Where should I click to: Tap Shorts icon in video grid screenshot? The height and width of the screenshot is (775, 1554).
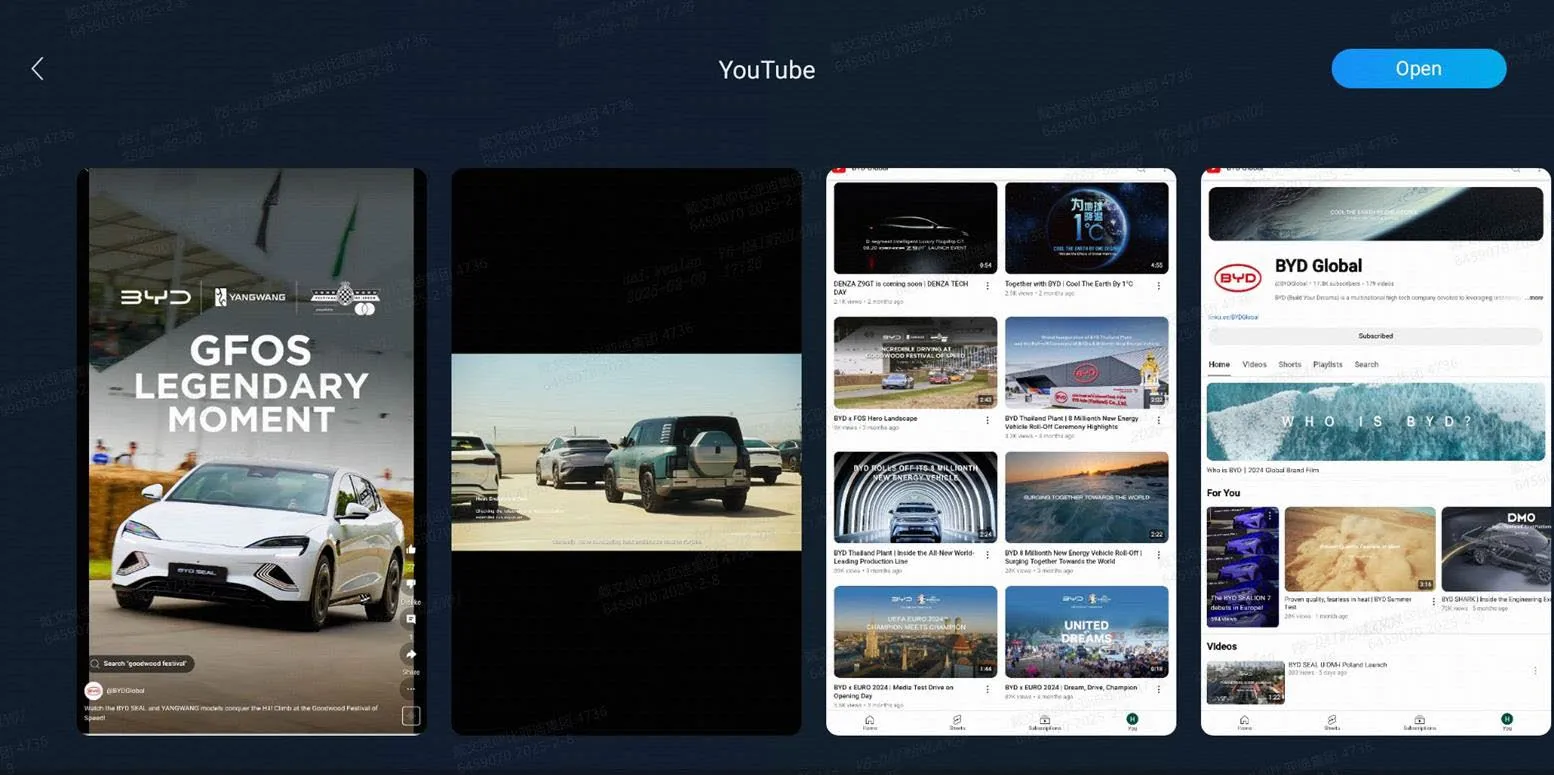click(x=957, y=722)
